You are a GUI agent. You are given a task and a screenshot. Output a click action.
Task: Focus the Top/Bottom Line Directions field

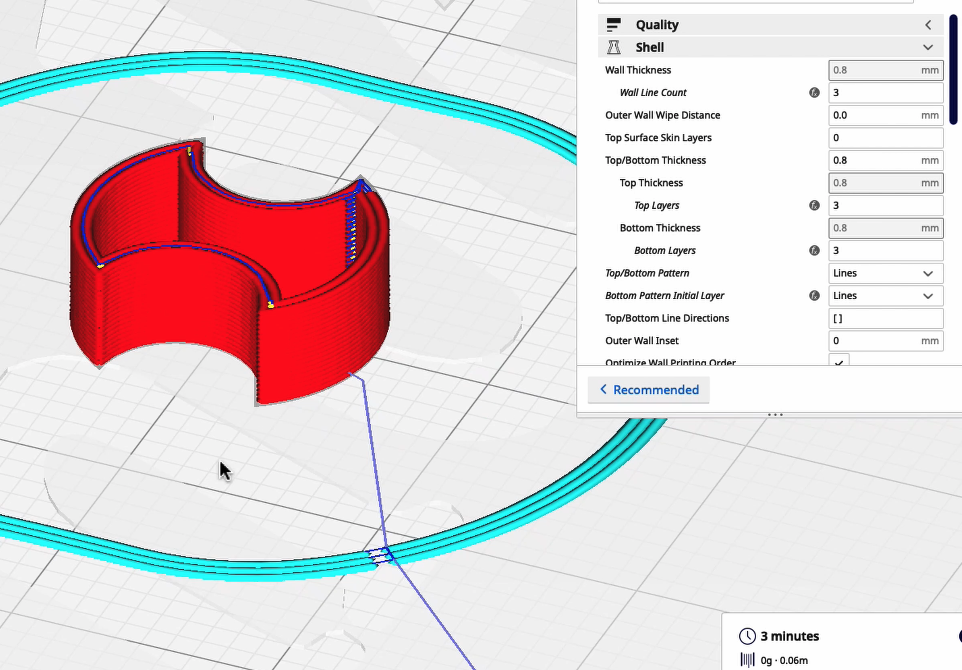click(885, 318)
